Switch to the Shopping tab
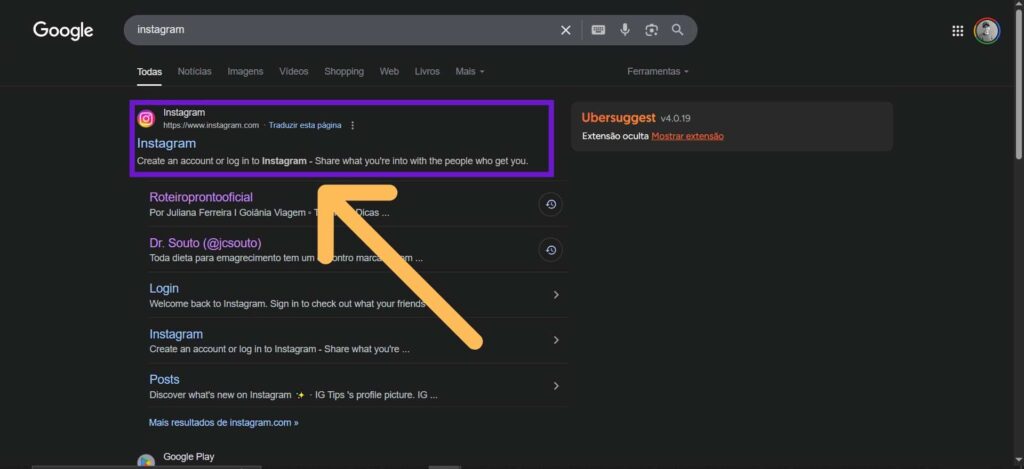This screenshot has height=469, width=1024. pos(344,71)
